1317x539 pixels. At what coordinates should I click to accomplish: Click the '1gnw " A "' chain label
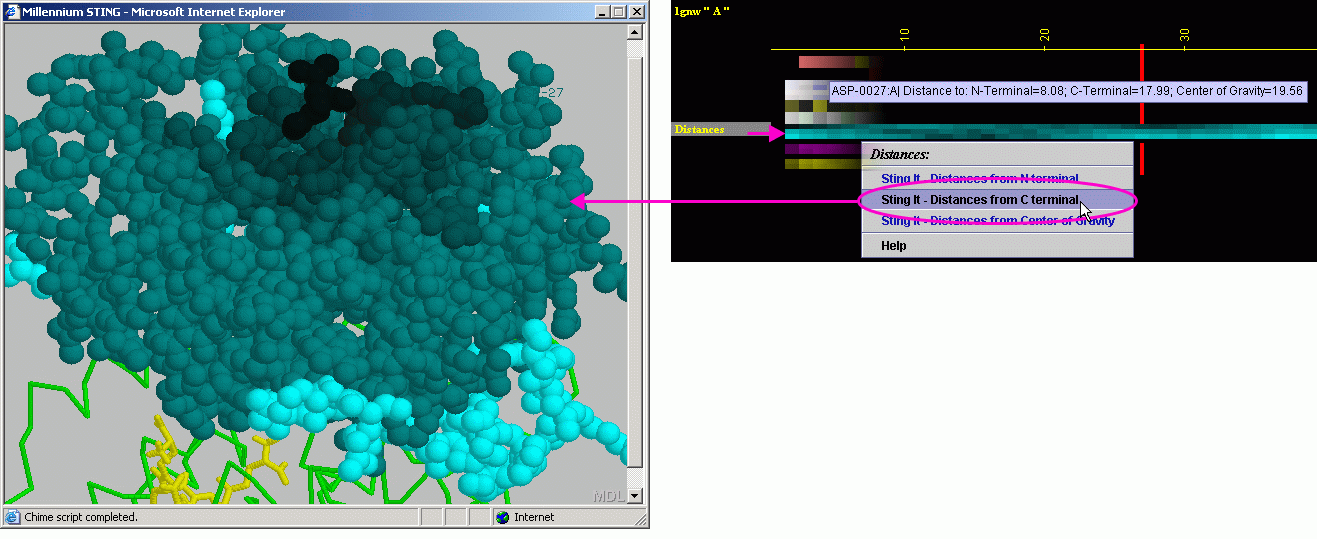702,10
